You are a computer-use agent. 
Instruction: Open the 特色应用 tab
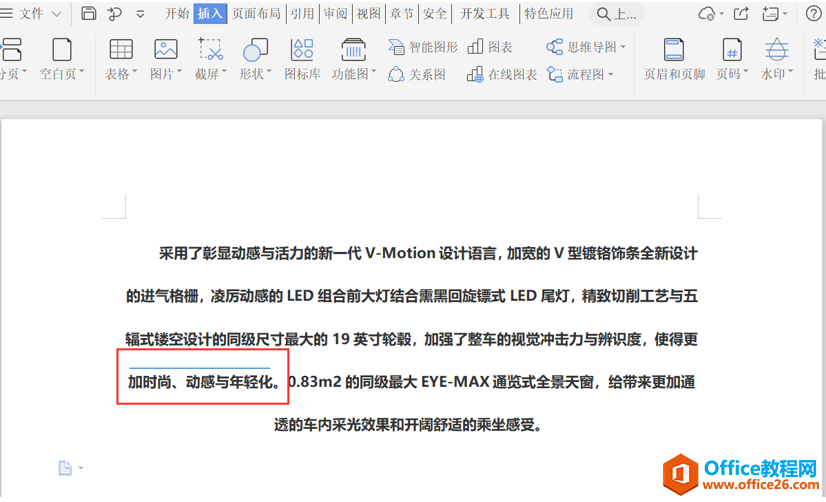click(548, 14)
